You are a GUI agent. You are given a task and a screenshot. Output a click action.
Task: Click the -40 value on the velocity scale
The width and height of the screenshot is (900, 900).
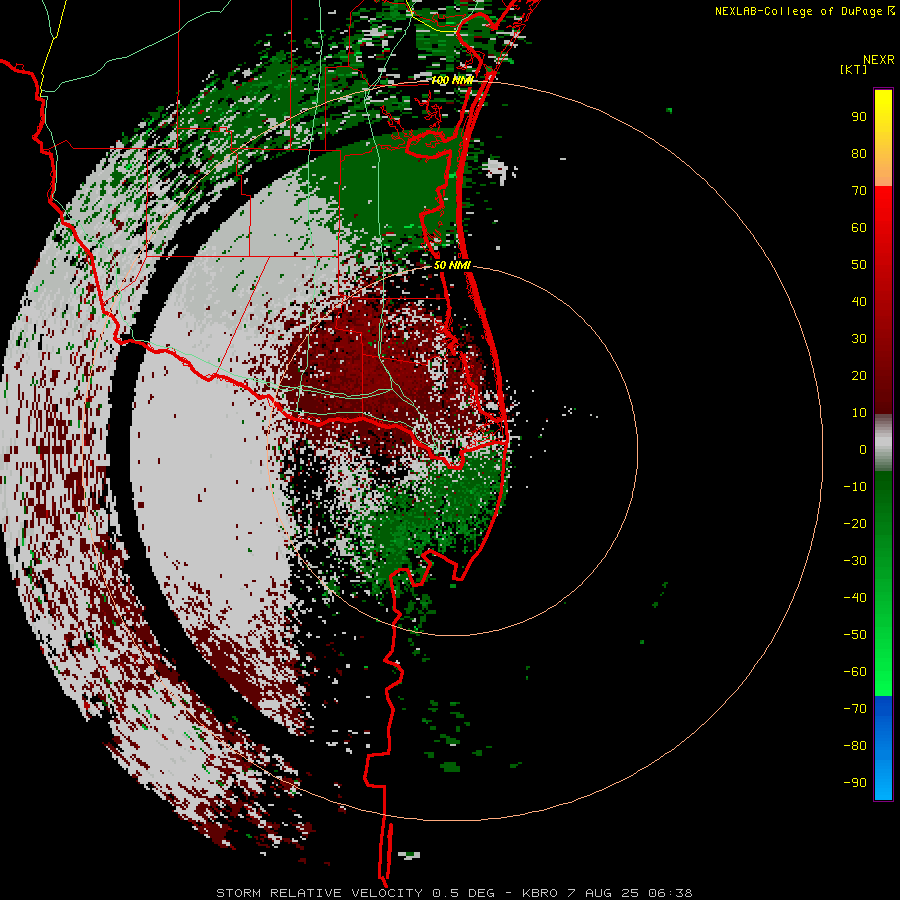855,598
